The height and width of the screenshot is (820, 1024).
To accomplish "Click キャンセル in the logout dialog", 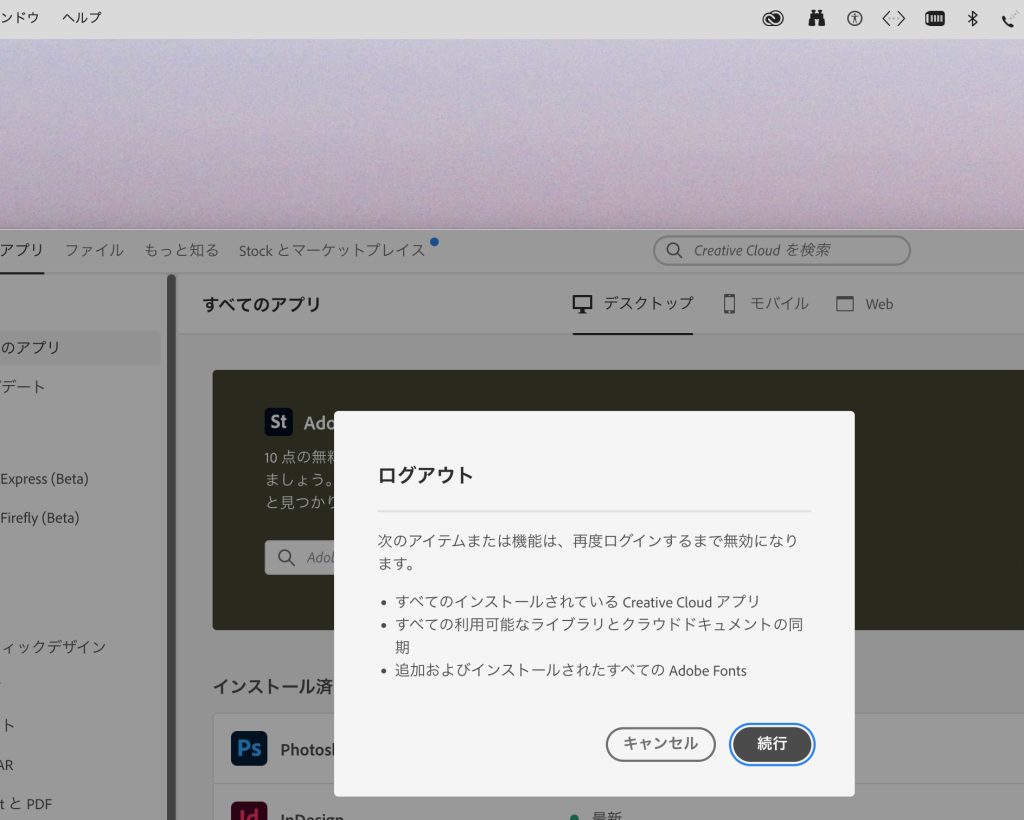I will point(660,744).
